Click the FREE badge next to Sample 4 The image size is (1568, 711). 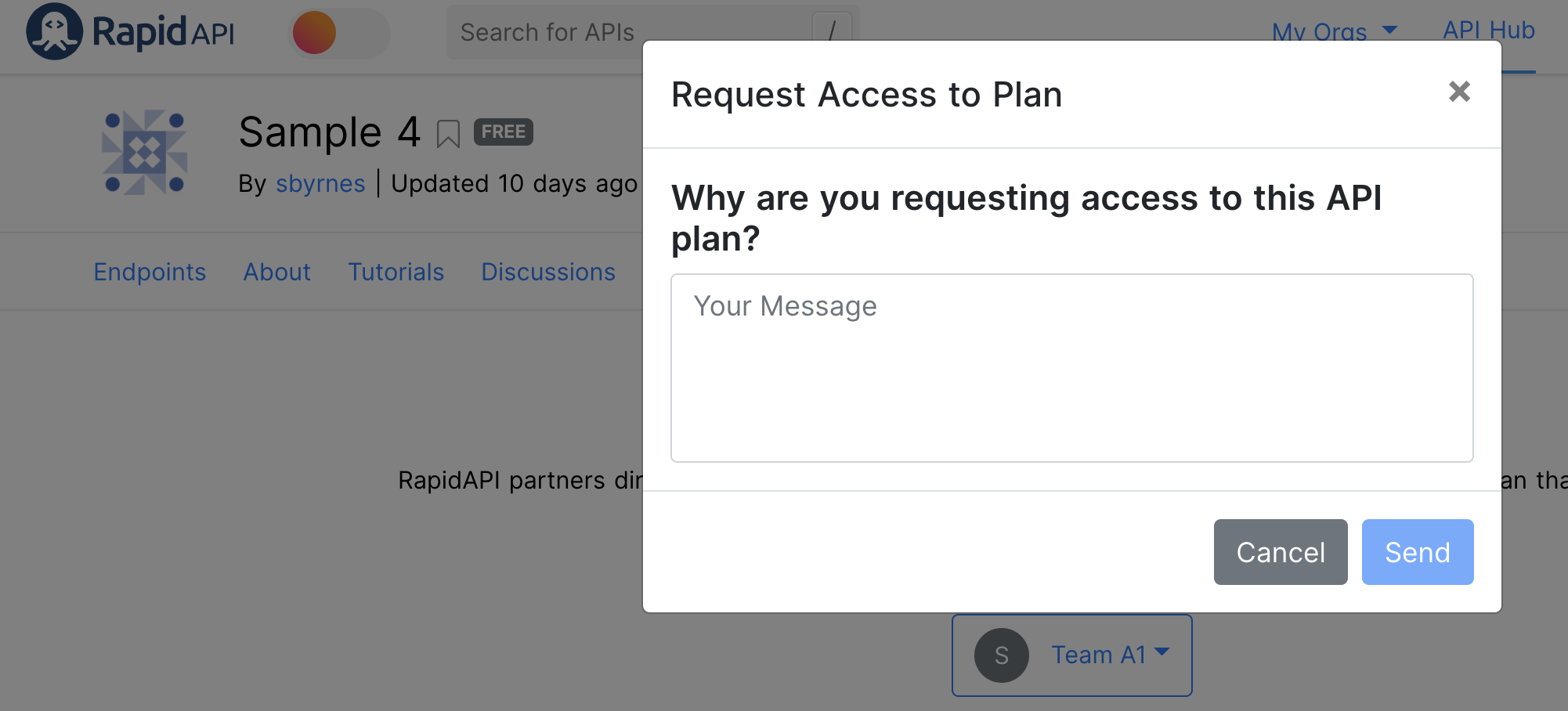(504, 132)
